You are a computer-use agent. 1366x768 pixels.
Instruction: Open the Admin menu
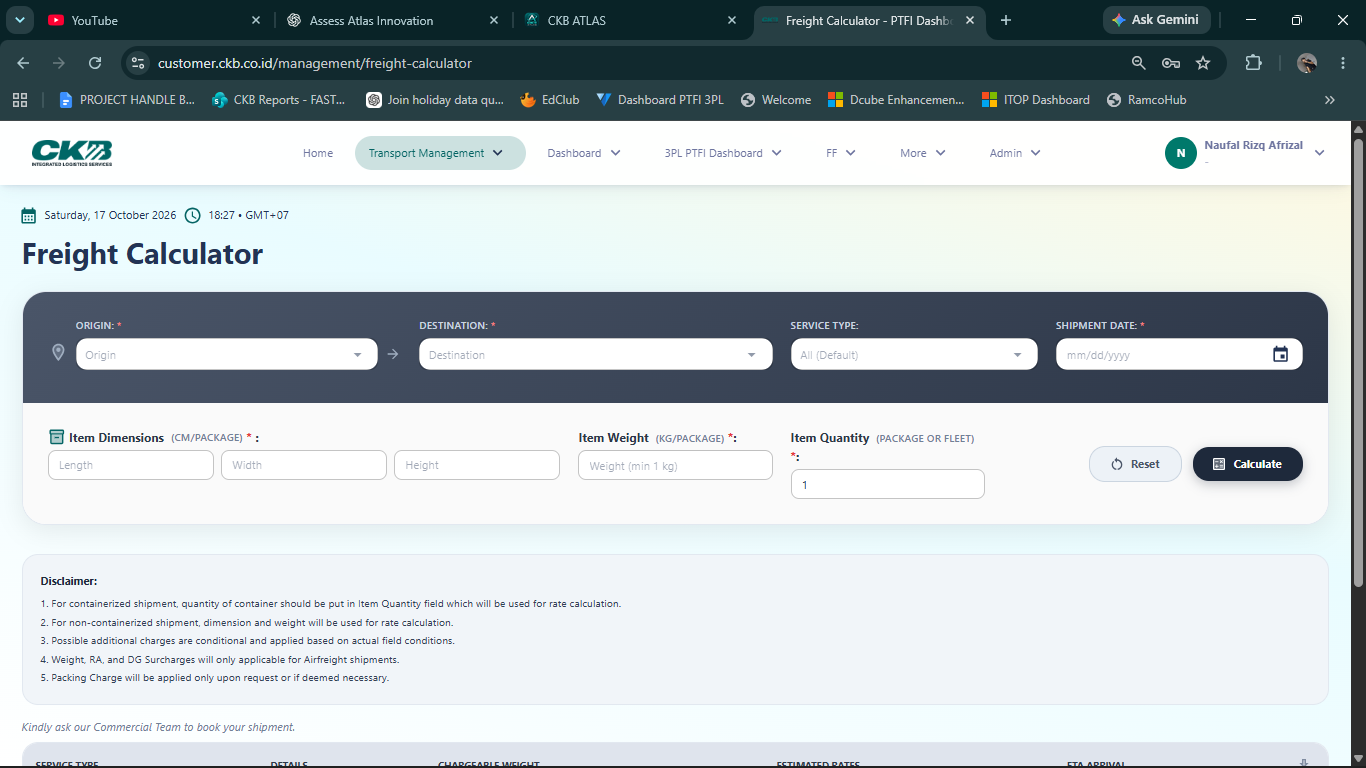click(1015, 153)
